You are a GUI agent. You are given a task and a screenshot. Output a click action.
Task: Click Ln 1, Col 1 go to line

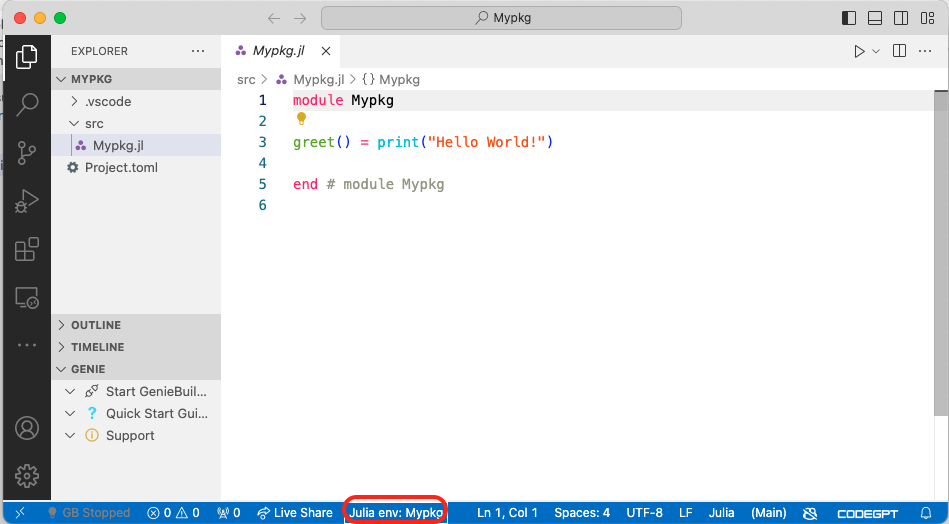point(507,513)
